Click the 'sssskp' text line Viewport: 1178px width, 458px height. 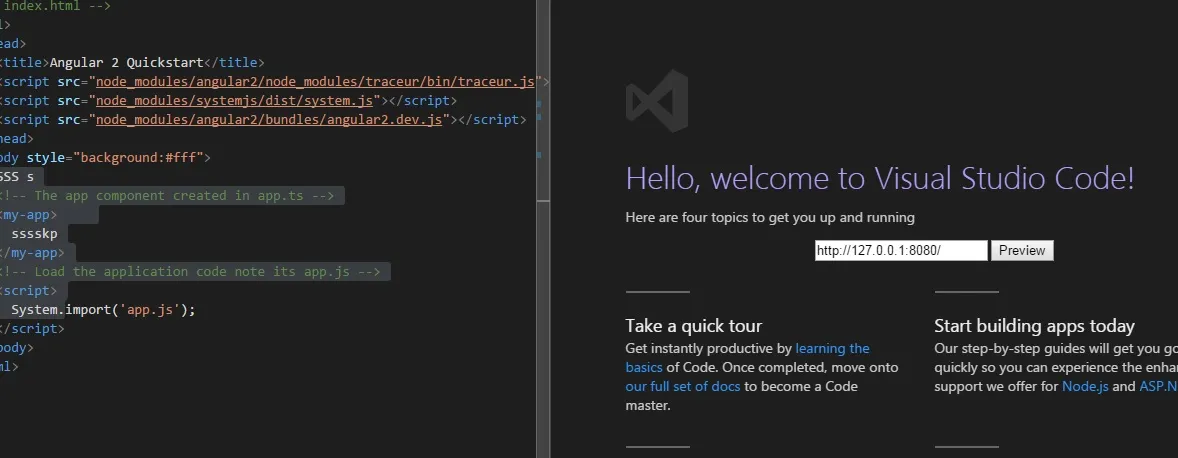pyautogui.click(x=34, y=234)
